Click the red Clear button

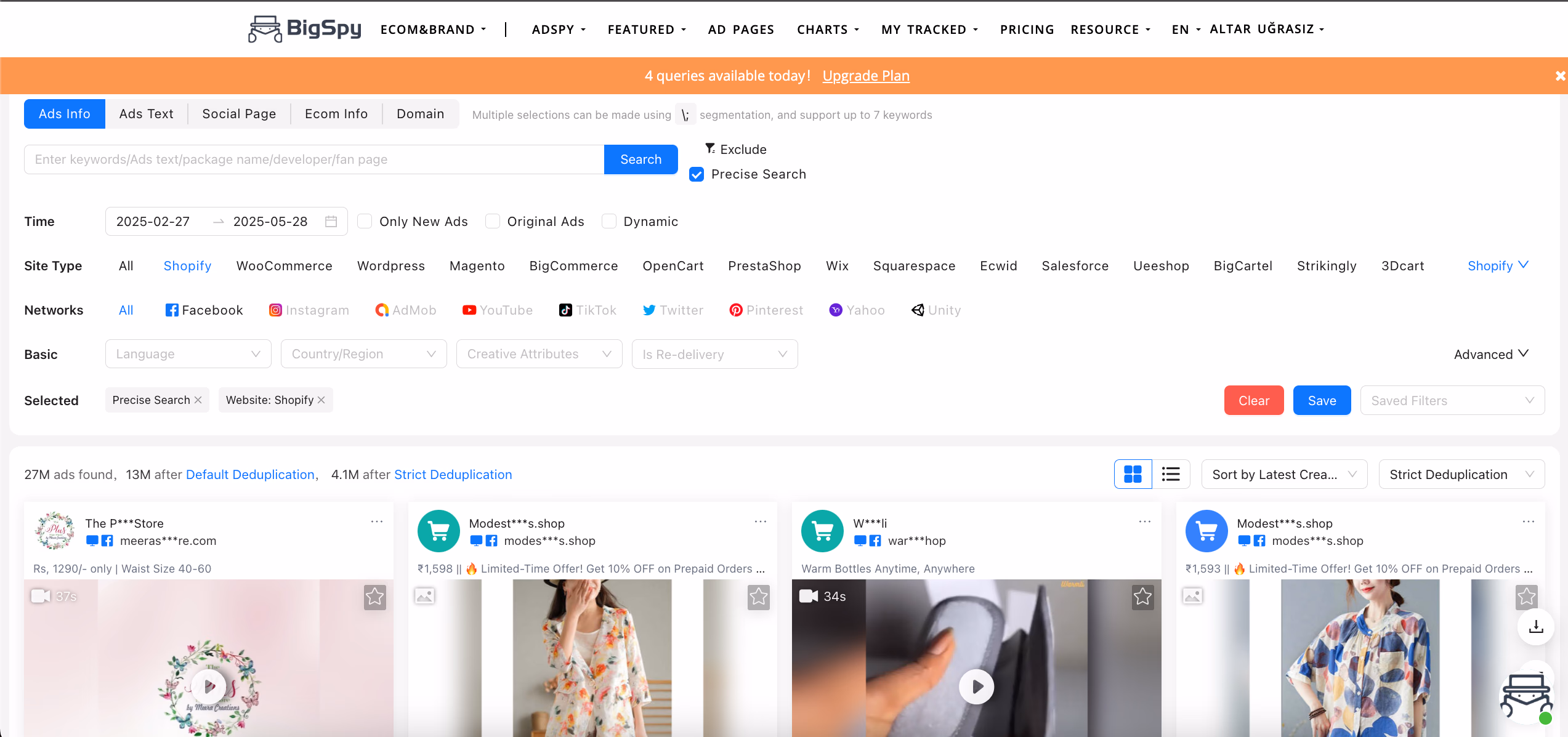tap(1254, 400)
